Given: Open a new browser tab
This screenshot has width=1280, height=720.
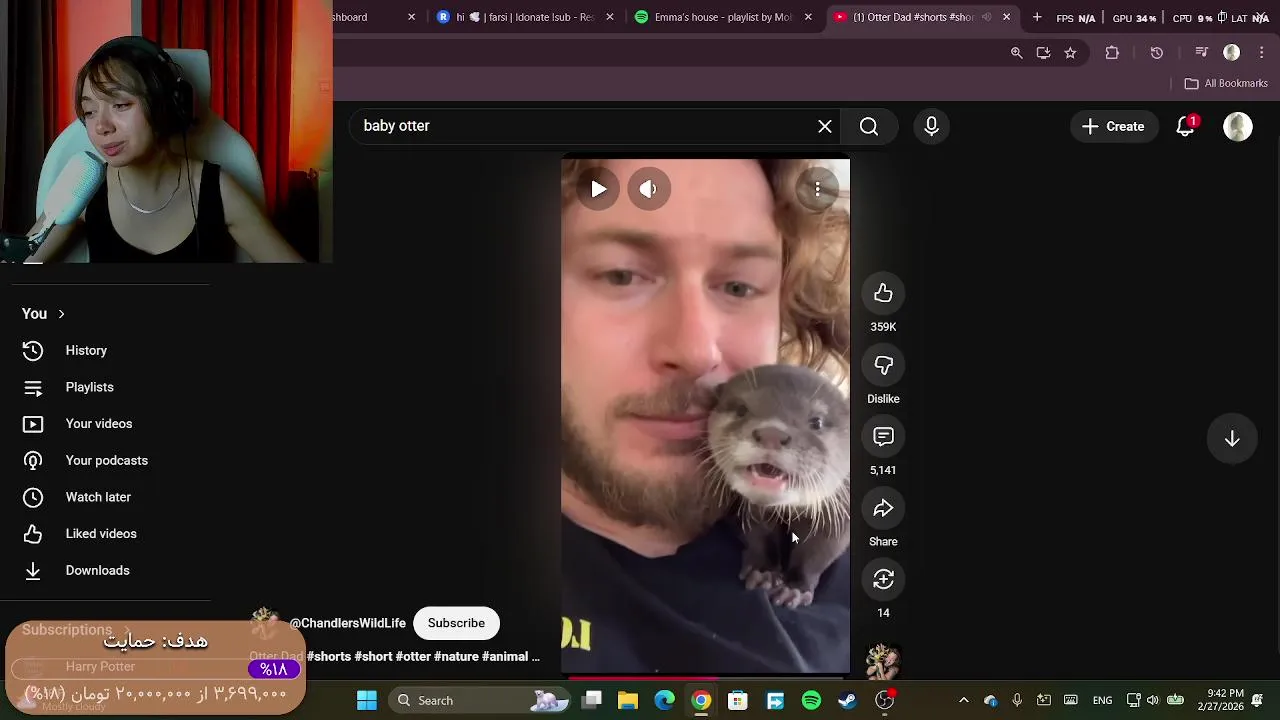Looking at the screenshot, I should (x=1037, y=17).
